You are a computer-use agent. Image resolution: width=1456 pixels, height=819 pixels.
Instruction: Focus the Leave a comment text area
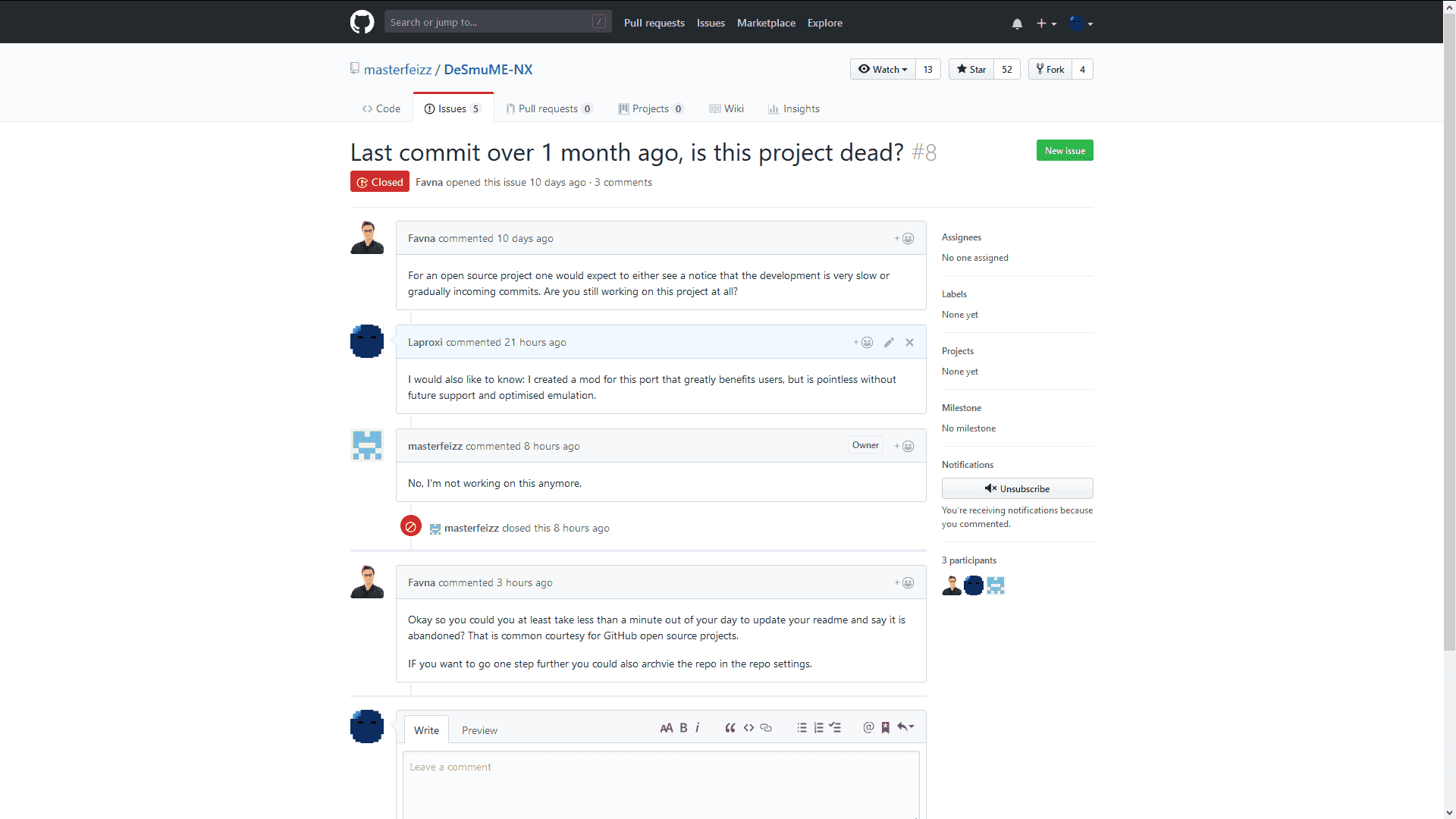click(661, 784)
